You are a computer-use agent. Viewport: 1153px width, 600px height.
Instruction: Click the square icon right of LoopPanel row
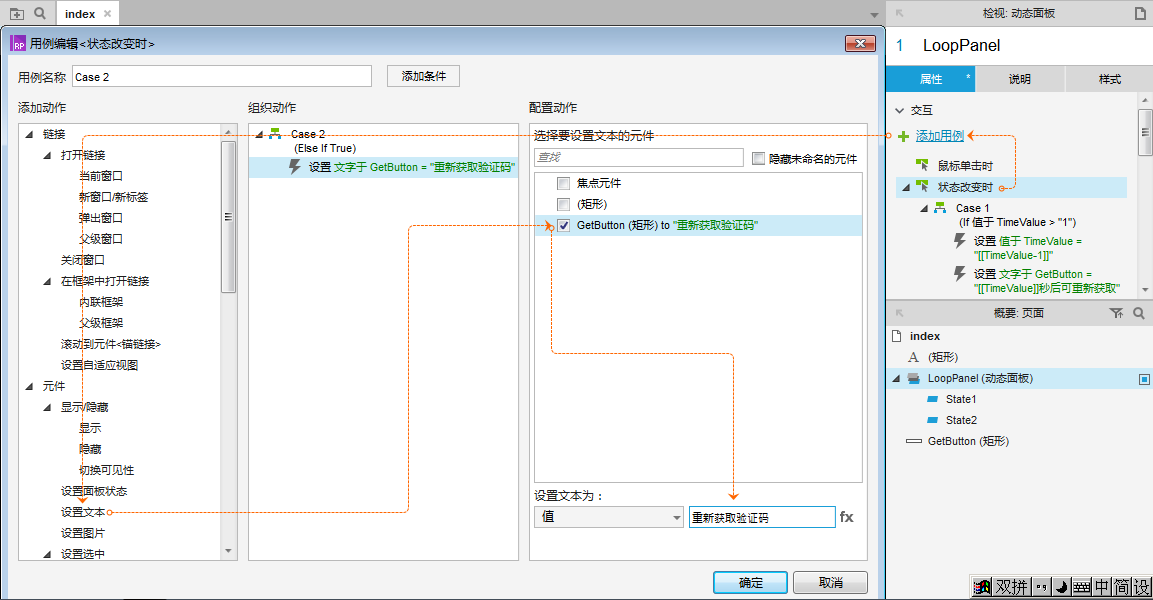(1144, 379)
